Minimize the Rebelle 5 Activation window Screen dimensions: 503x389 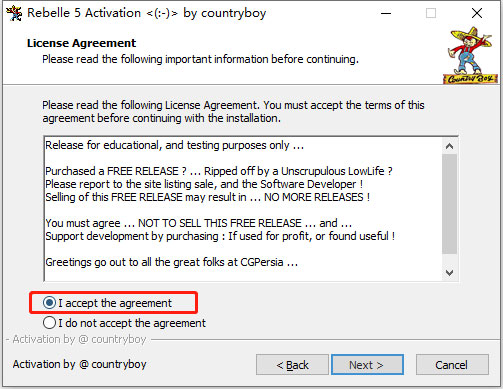(x=386, y=13)
